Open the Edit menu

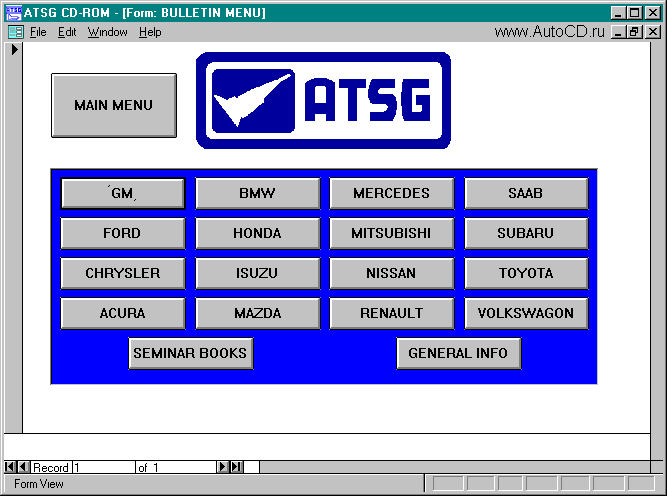coord(67,32)
